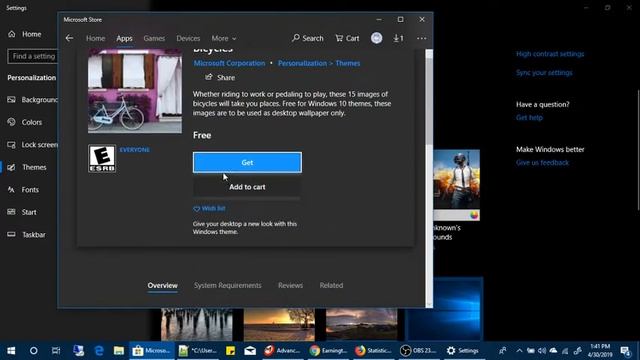
Task: Switch to Settings window on taskbar
Action: [x=462, y=351]
